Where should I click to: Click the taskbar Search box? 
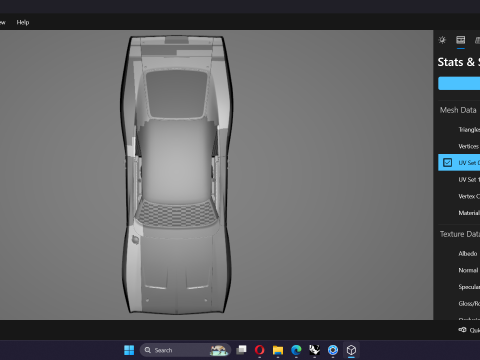coord(185,350)
